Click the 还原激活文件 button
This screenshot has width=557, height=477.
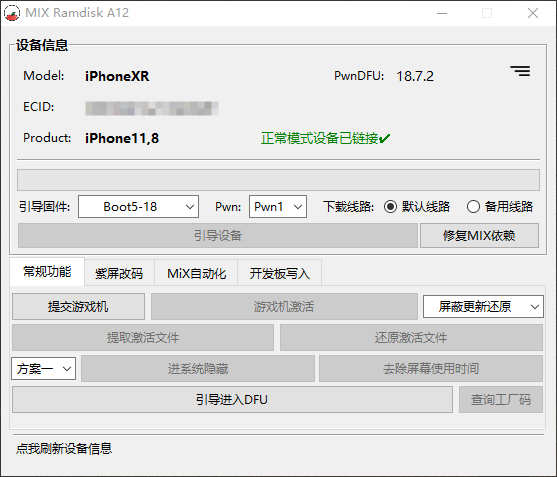click(411, 337)
